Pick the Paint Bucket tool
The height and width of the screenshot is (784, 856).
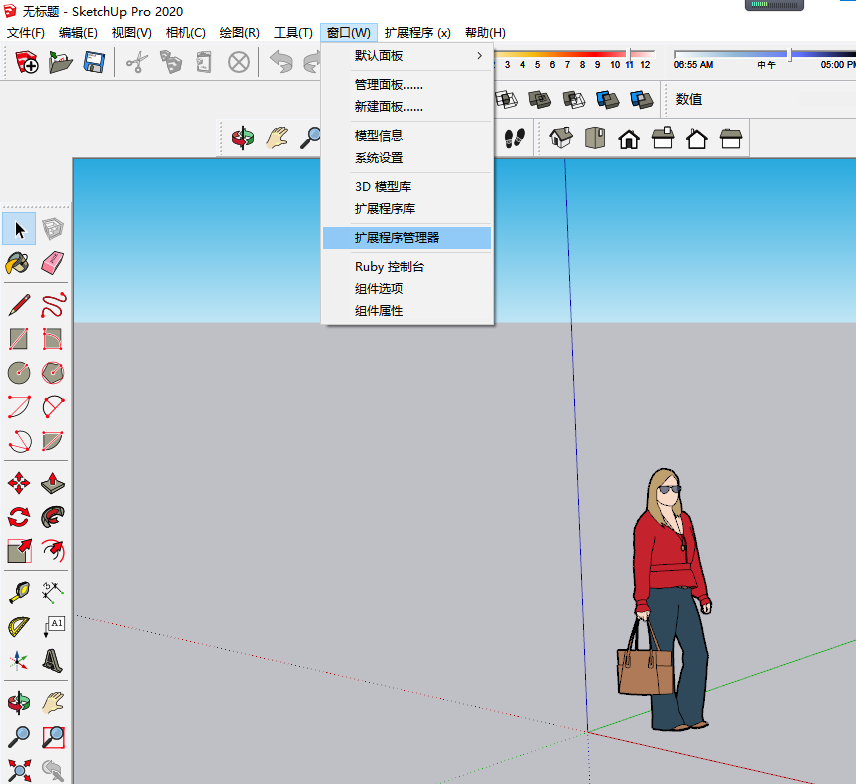(x=18, y=263)
